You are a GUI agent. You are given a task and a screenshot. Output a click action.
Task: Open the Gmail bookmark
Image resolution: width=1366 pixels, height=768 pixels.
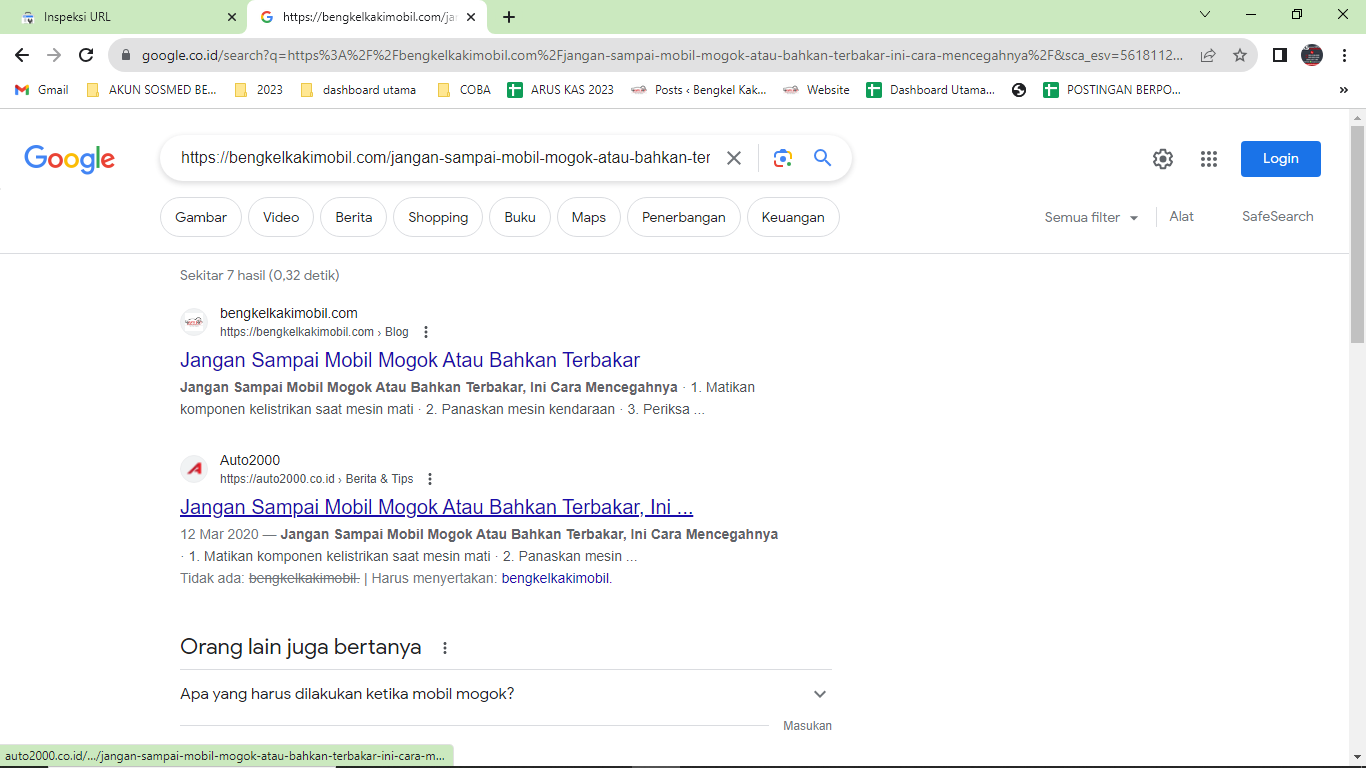42,90
